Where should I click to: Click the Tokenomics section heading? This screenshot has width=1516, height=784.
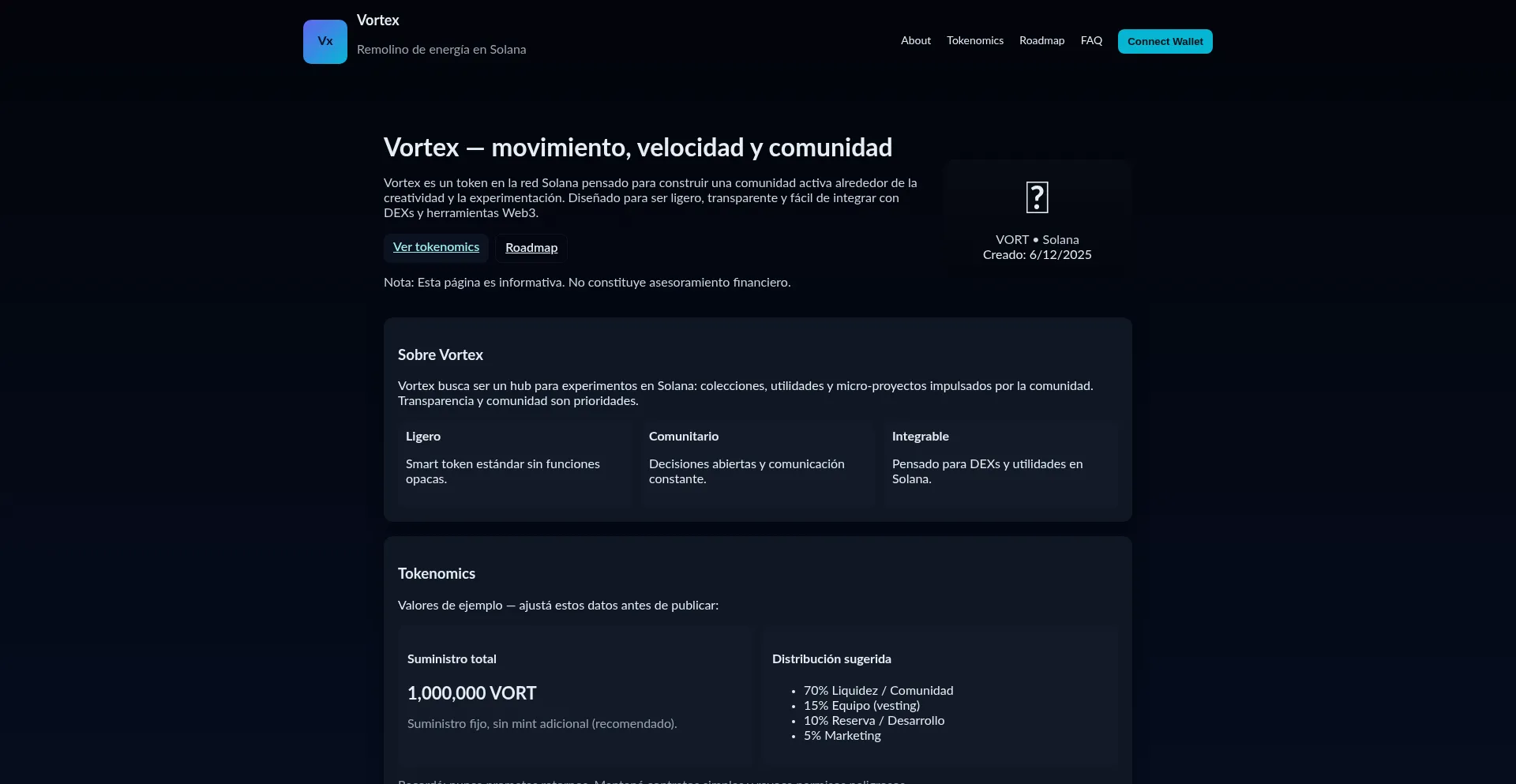437,574
